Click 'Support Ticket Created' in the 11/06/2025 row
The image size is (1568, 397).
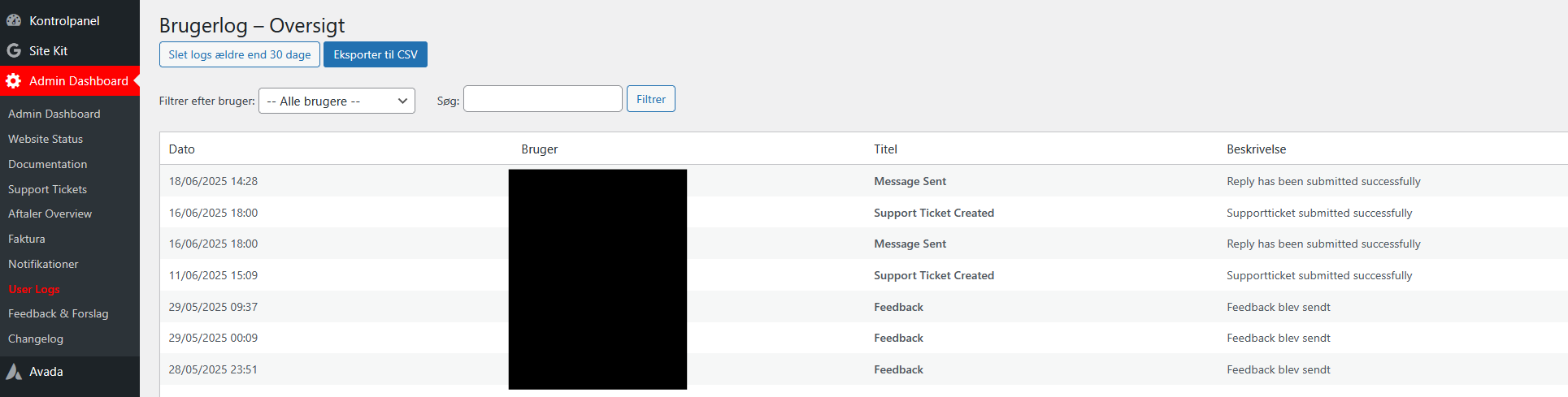point(934,275)
